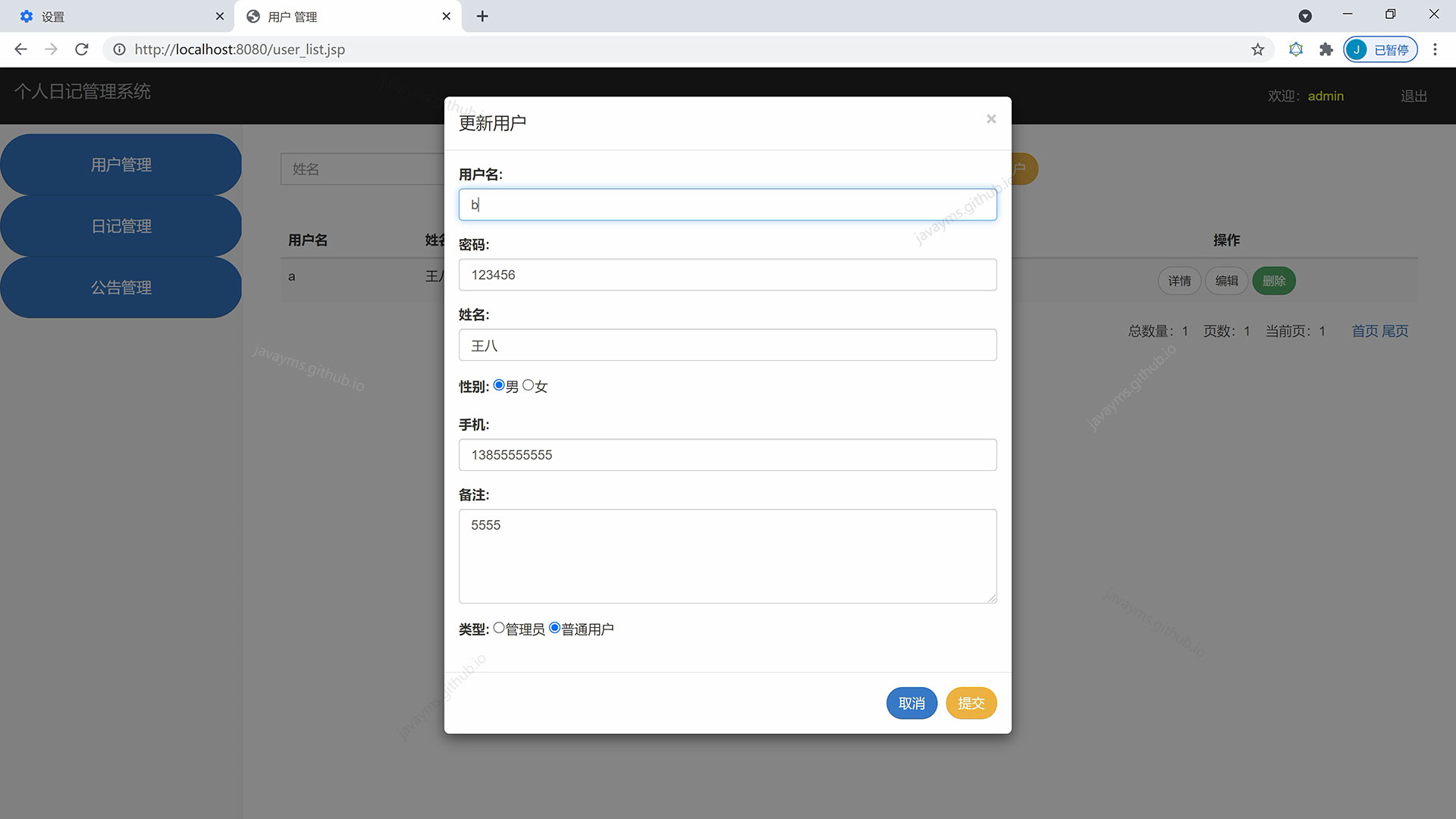Select 女 gender radio button
This screenshot has height=819, width=1456.
(529, 384)
